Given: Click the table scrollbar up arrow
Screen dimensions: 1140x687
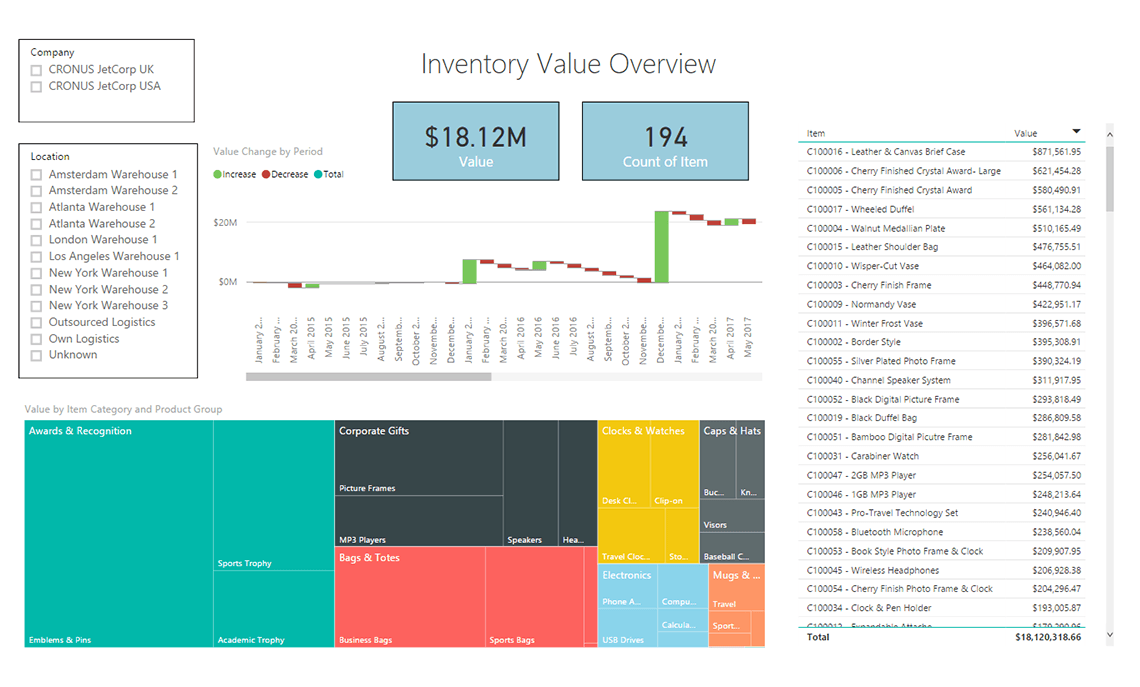Looking at the screenshot, I should coord(1109,134).
